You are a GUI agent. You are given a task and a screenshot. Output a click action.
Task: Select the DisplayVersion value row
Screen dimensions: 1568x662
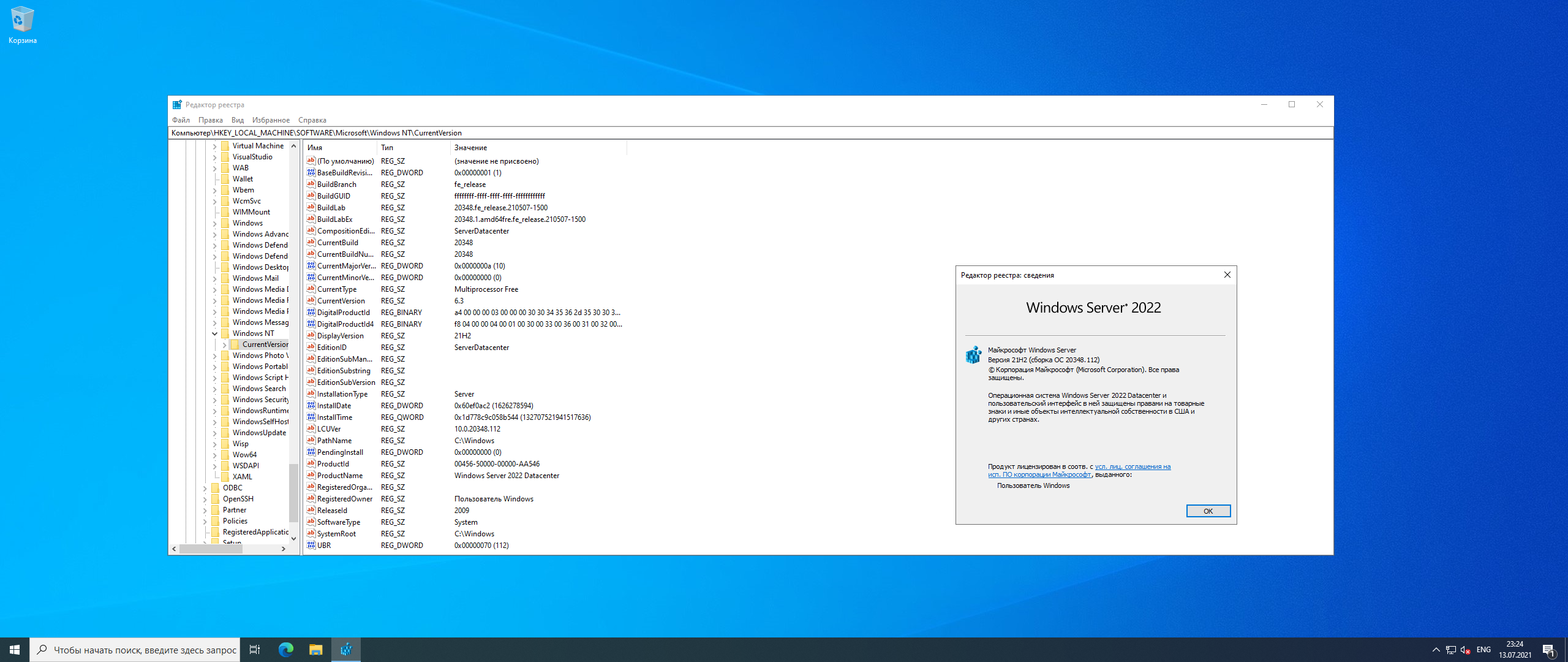pyautogui.click(x=466, y=336)
